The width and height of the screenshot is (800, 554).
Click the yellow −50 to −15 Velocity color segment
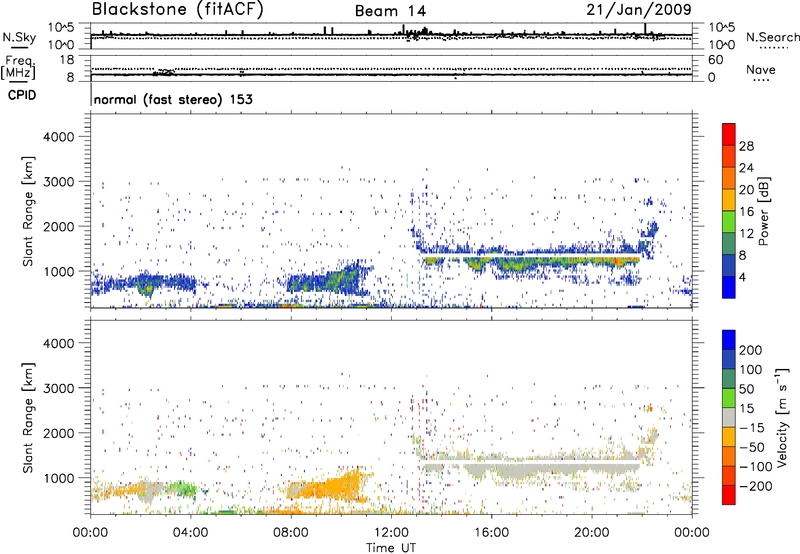click(x=729, y=437)
